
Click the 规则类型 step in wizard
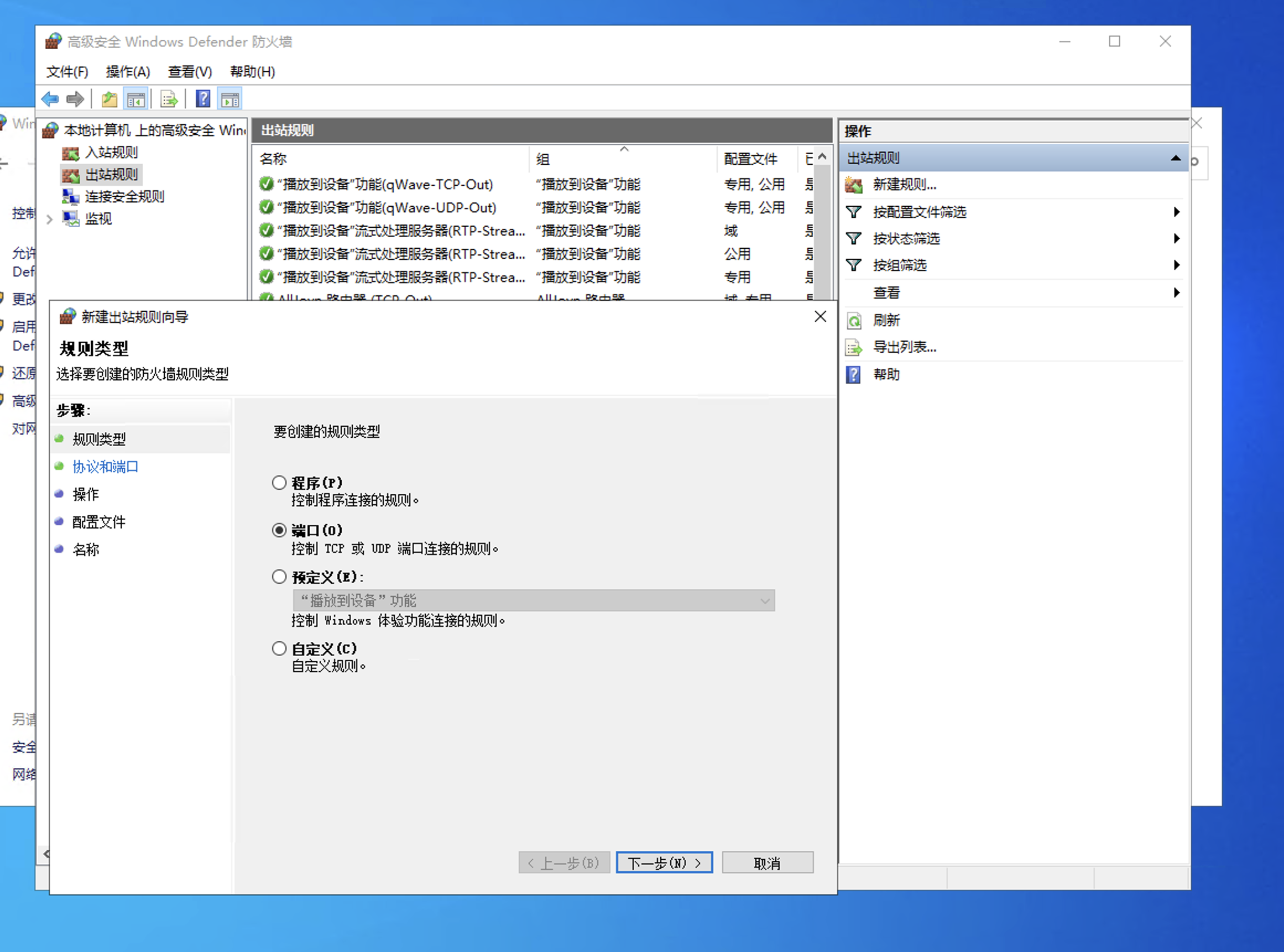(99, 439)
